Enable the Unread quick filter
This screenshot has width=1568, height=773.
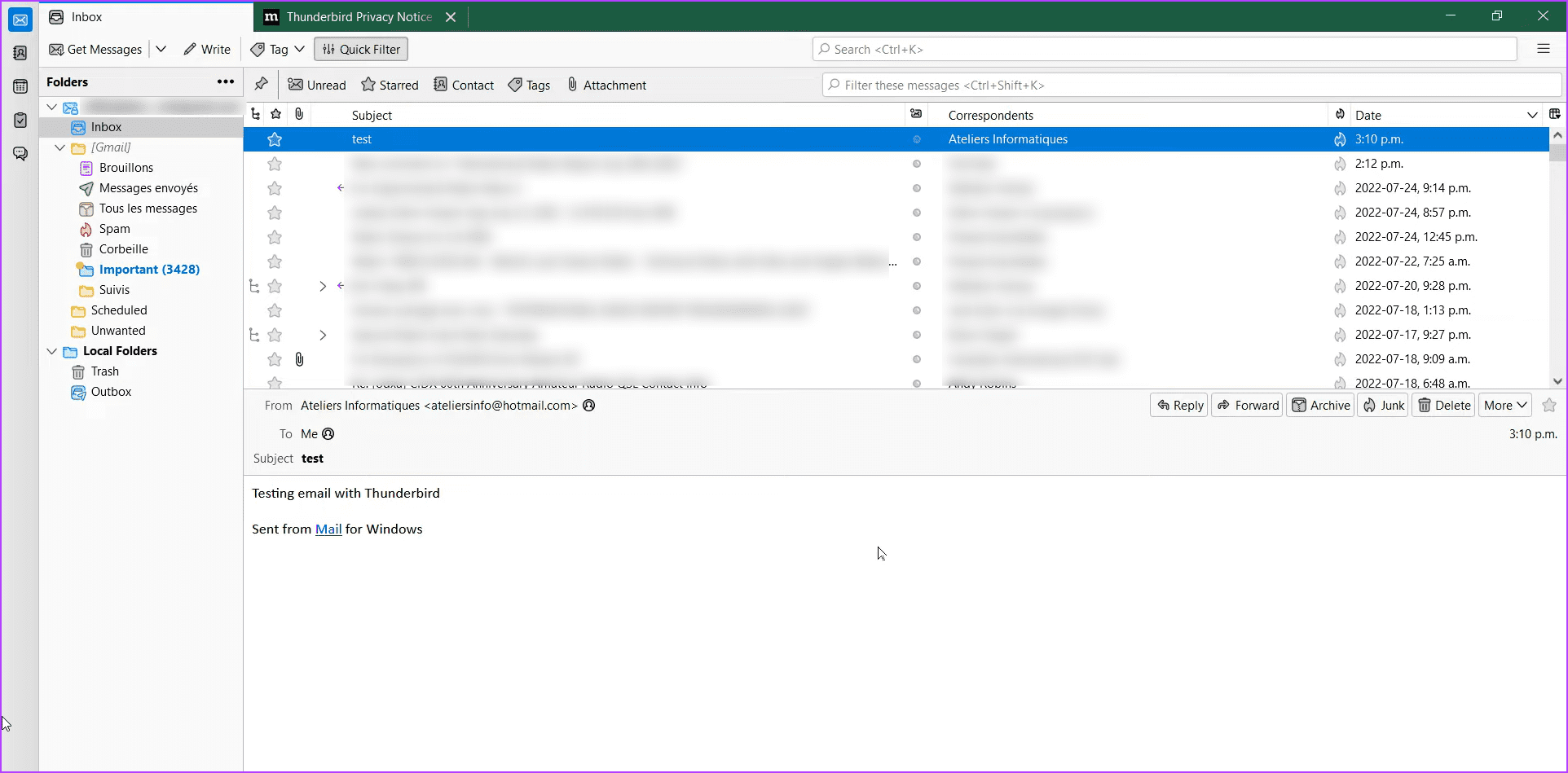pos(317,84)
